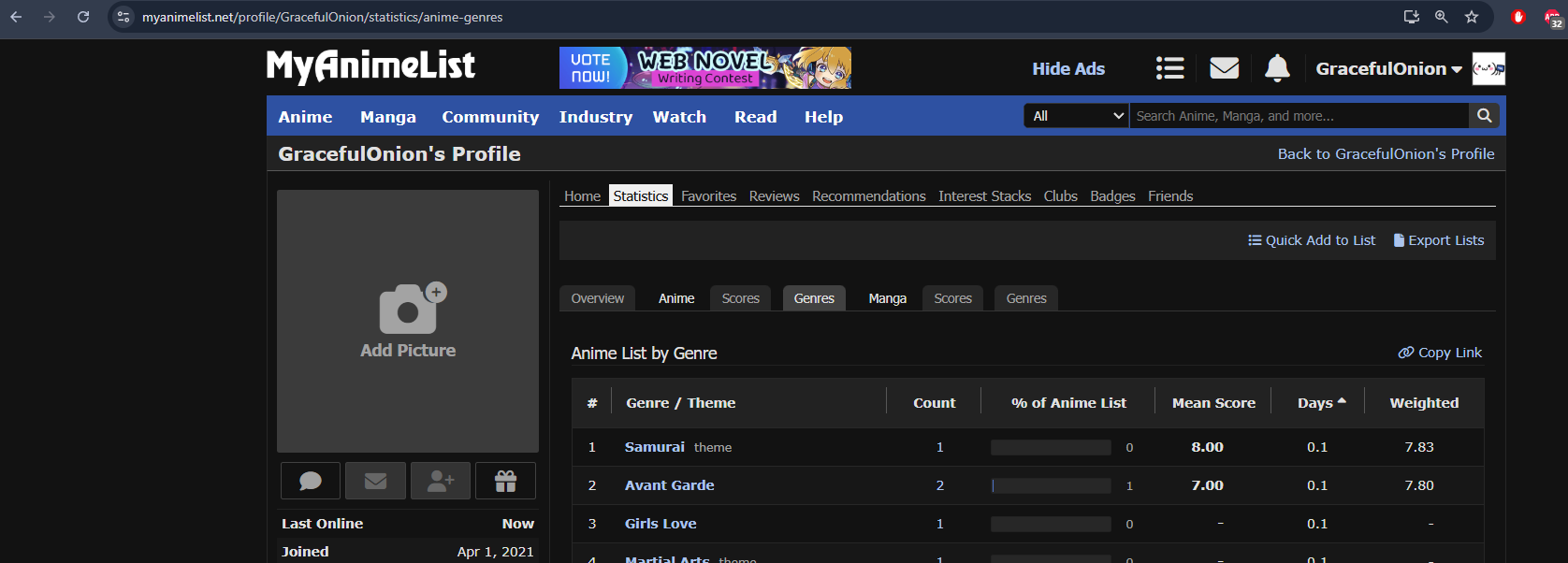This screenshot has width=1568, height=563.
Task: Open notifications bell icon
Action: click(x=1277, y=68)
